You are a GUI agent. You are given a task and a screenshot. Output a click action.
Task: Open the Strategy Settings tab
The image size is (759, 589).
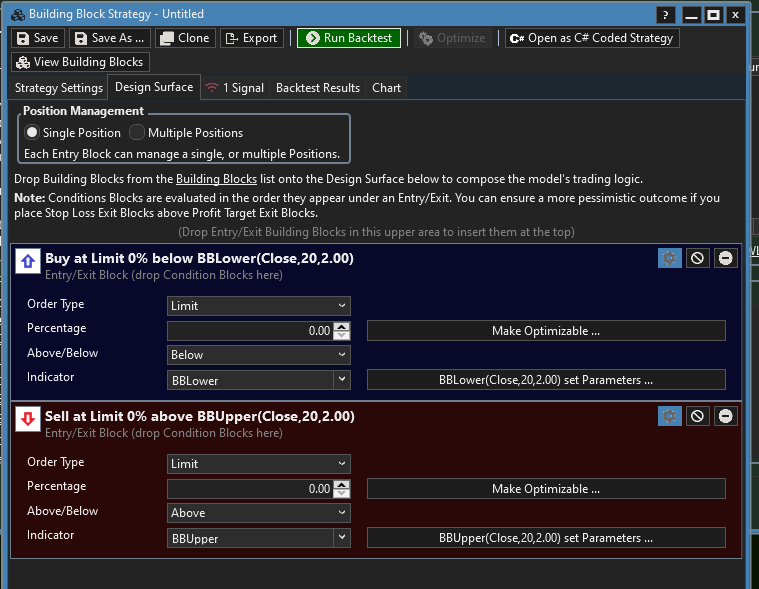59,88
